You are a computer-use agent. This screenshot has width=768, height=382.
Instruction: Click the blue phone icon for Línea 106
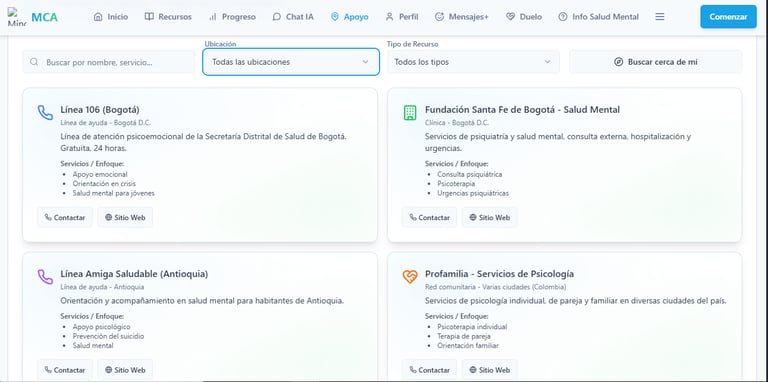click(x=45, y=113)
